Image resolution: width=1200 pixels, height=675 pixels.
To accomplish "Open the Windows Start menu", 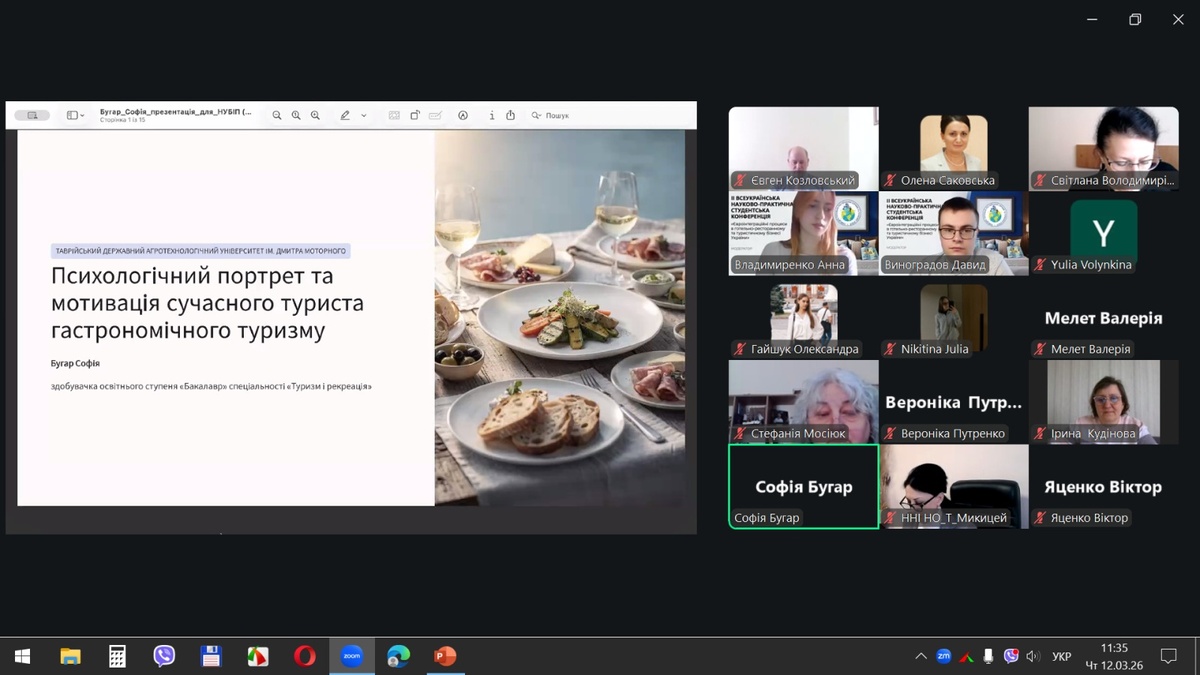I will coord(22,656).
